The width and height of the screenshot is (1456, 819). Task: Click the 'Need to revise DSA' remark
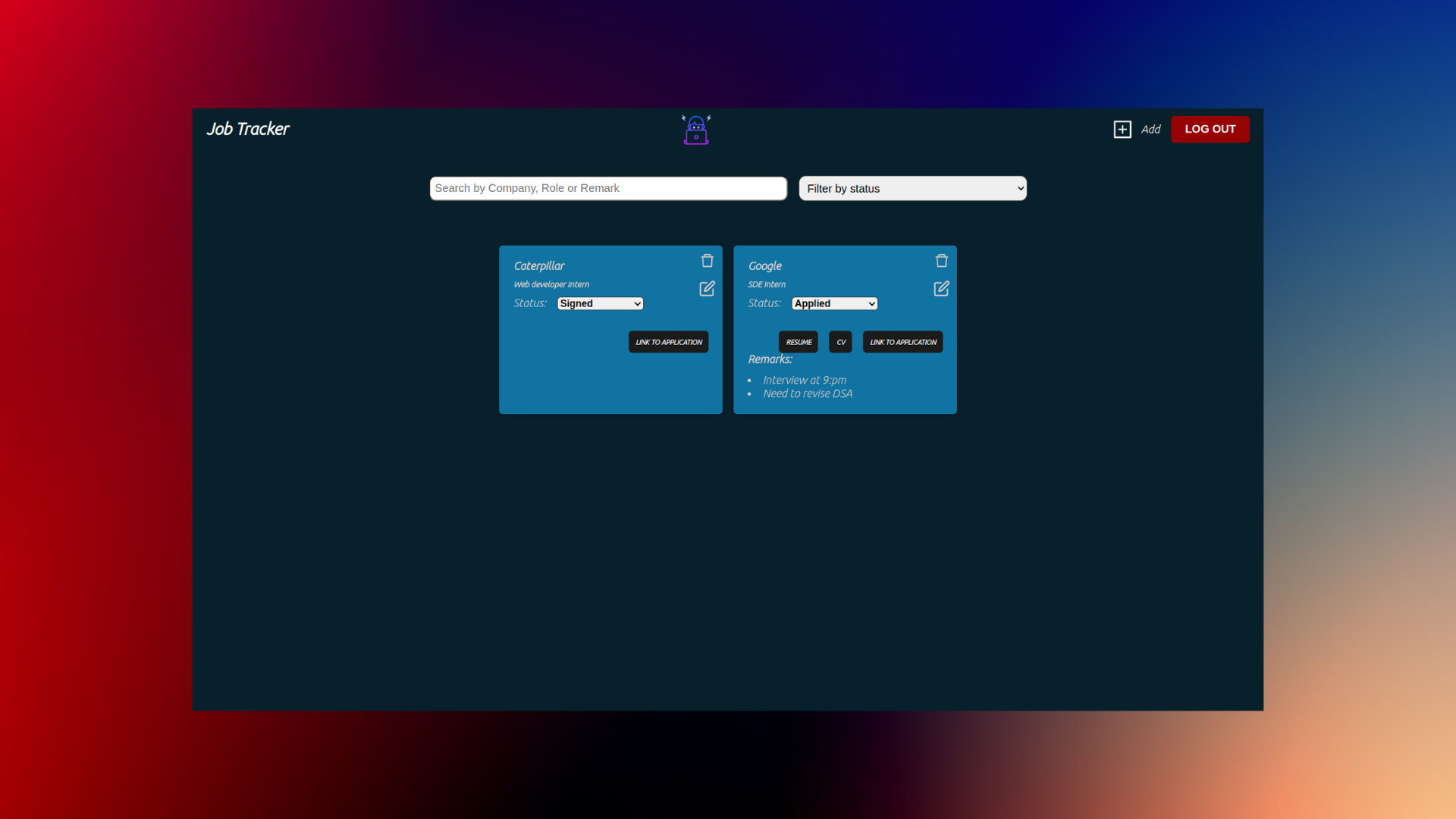click(x=808, y=394)
